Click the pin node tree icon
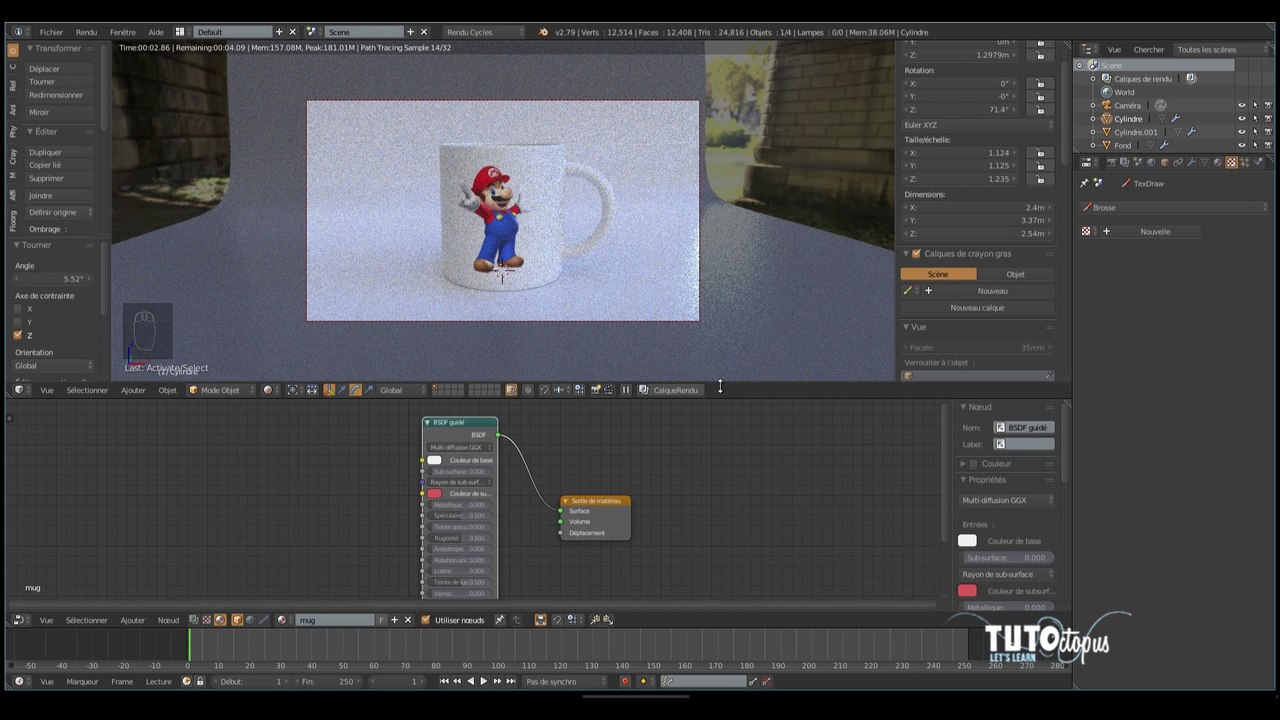The height and width of the screenshot is (720, 1280). [x=499, y=620]
